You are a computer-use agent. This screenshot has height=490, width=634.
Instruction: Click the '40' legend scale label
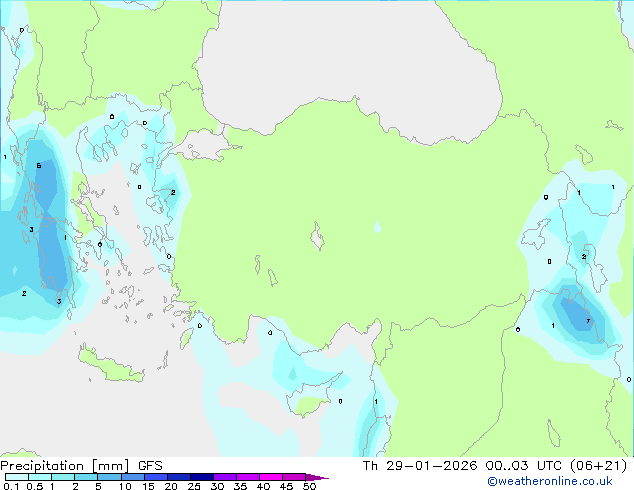tap(263, 486)
